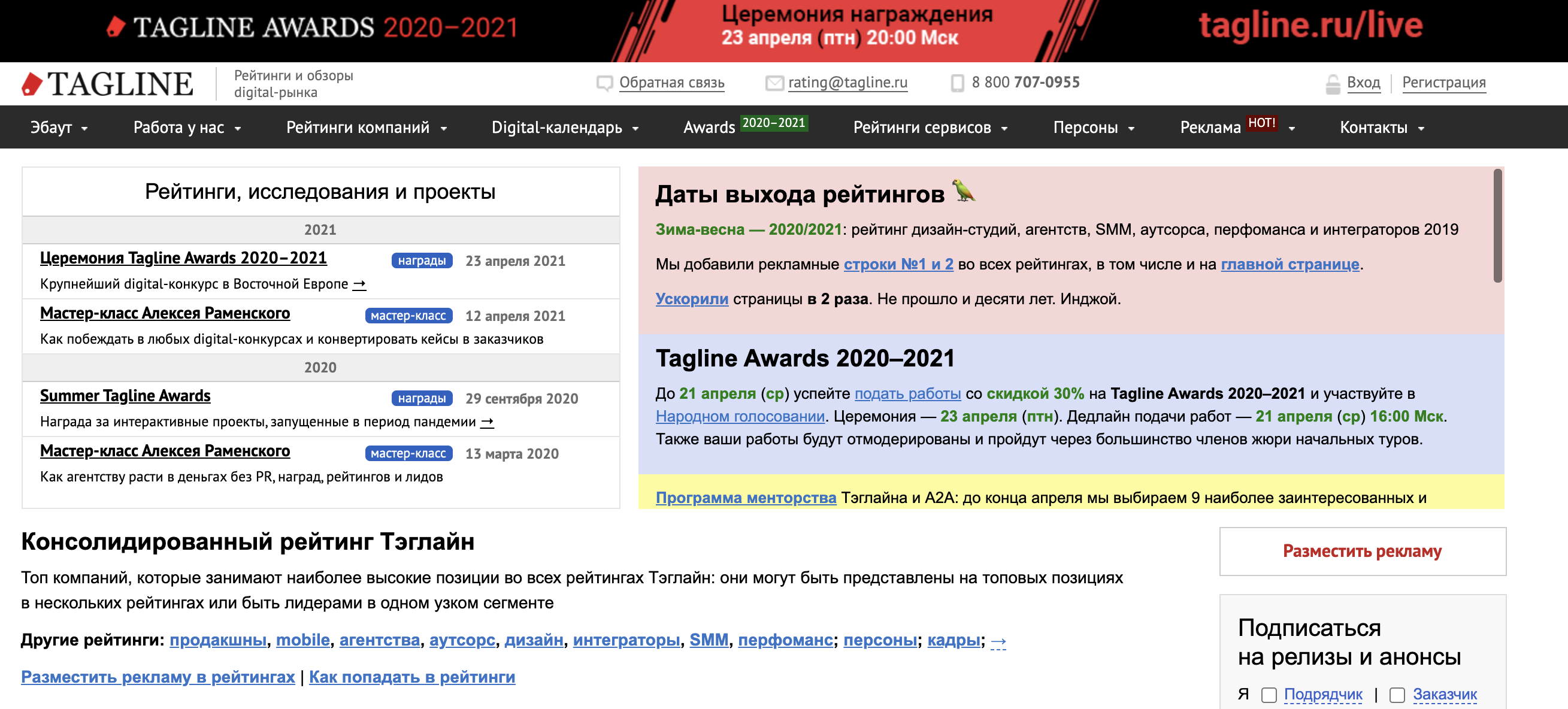Open the 2020 Мастер-класс Алексея Раменского link

pos(165,451)
